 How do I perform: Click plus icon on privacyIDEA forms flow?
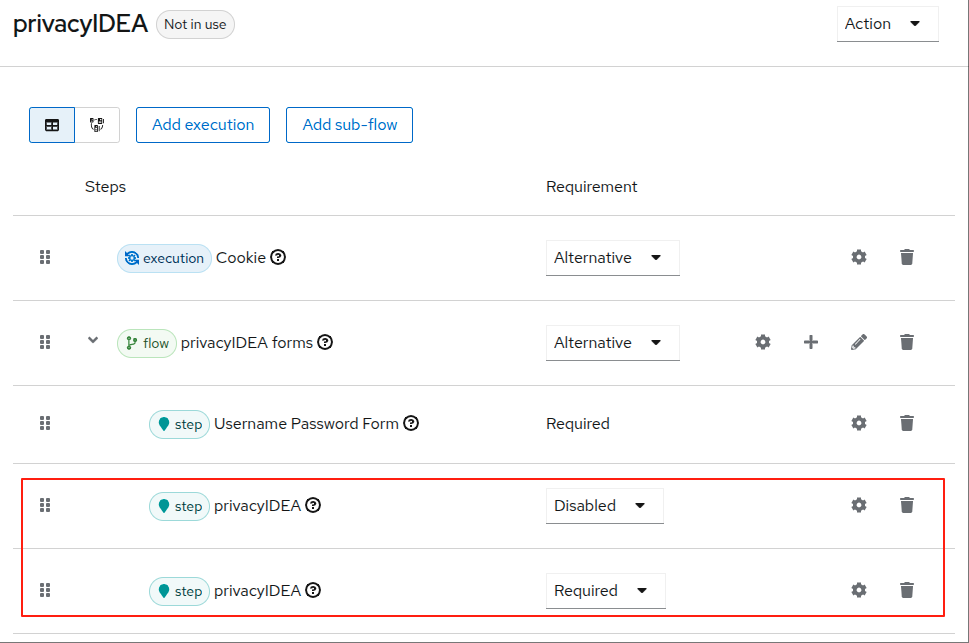click(x=810, y=342)
